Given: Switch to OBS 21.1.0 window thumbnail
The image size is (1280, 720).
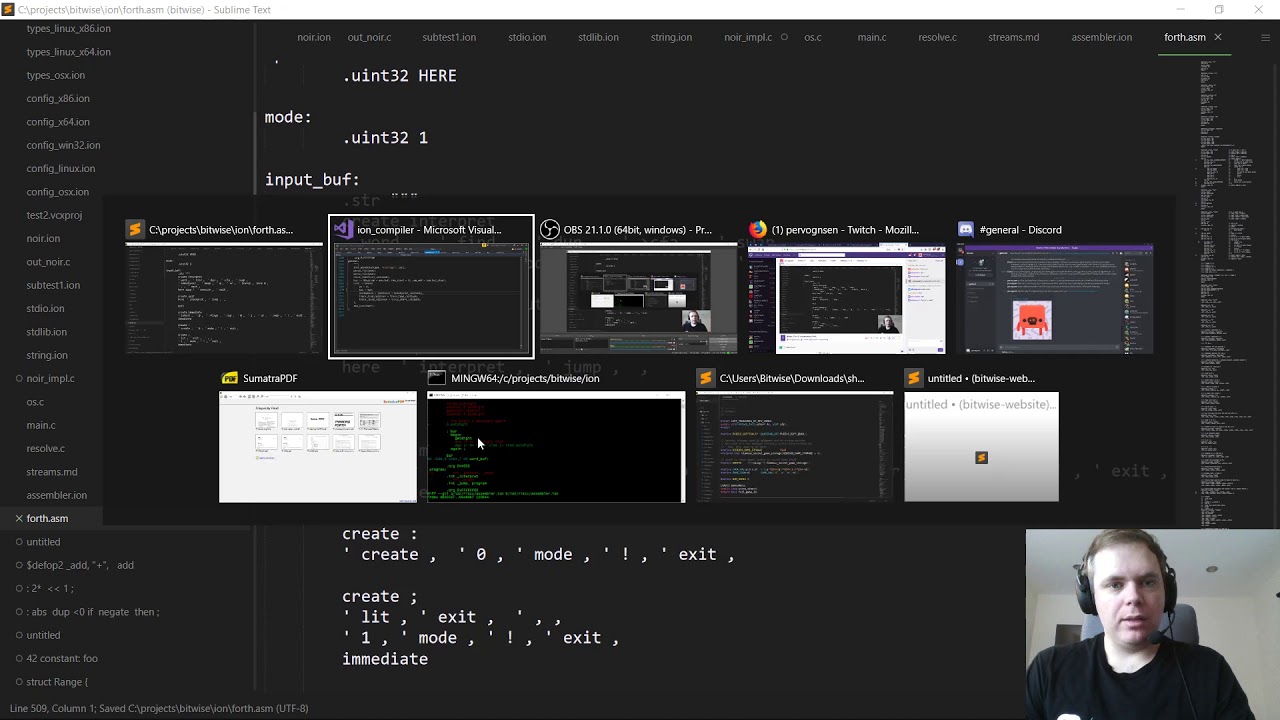Looking at the screenshot, I should click(638, 299).
